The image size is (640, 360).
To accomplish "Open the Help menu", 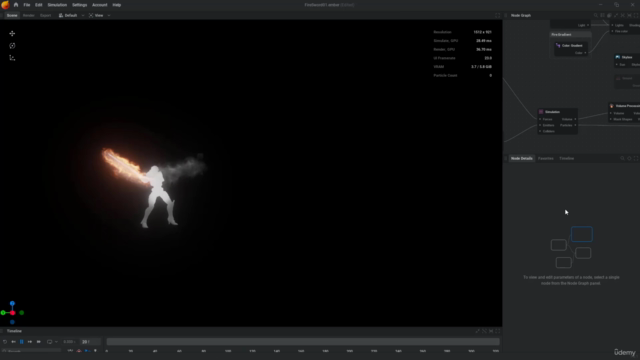I will 117,5.
